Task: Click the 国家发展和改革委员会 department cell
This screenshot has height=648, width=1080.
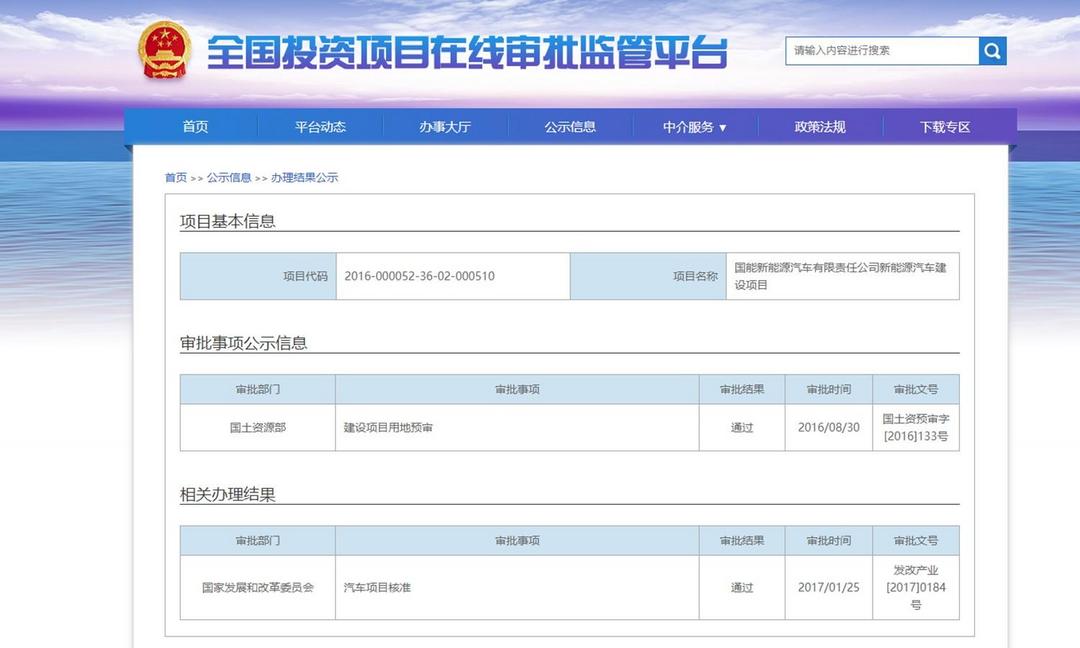Action: pos(258,587)
